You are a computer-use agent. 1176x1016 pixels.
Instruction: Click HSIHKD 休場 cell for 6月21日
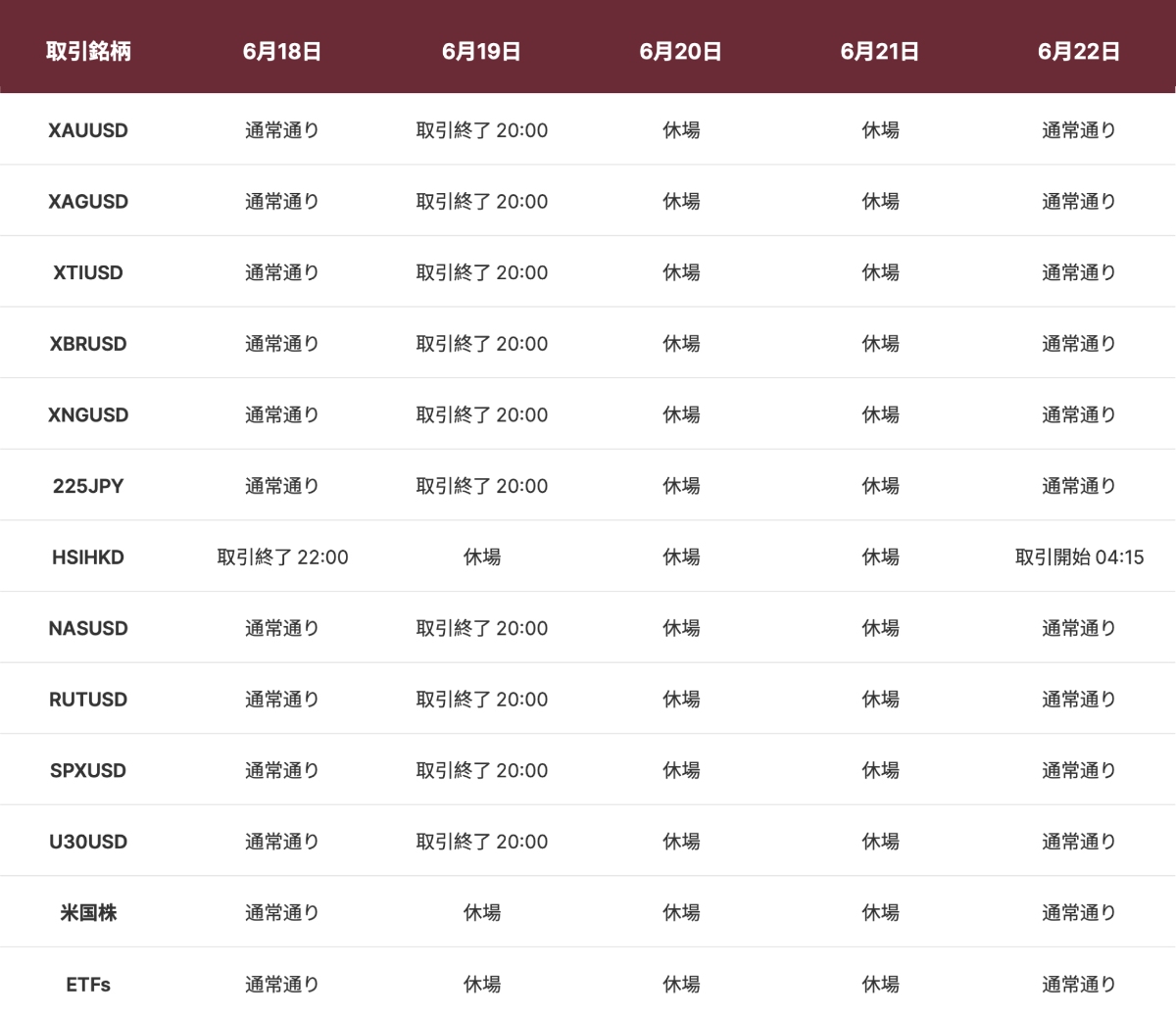[880, 557]
